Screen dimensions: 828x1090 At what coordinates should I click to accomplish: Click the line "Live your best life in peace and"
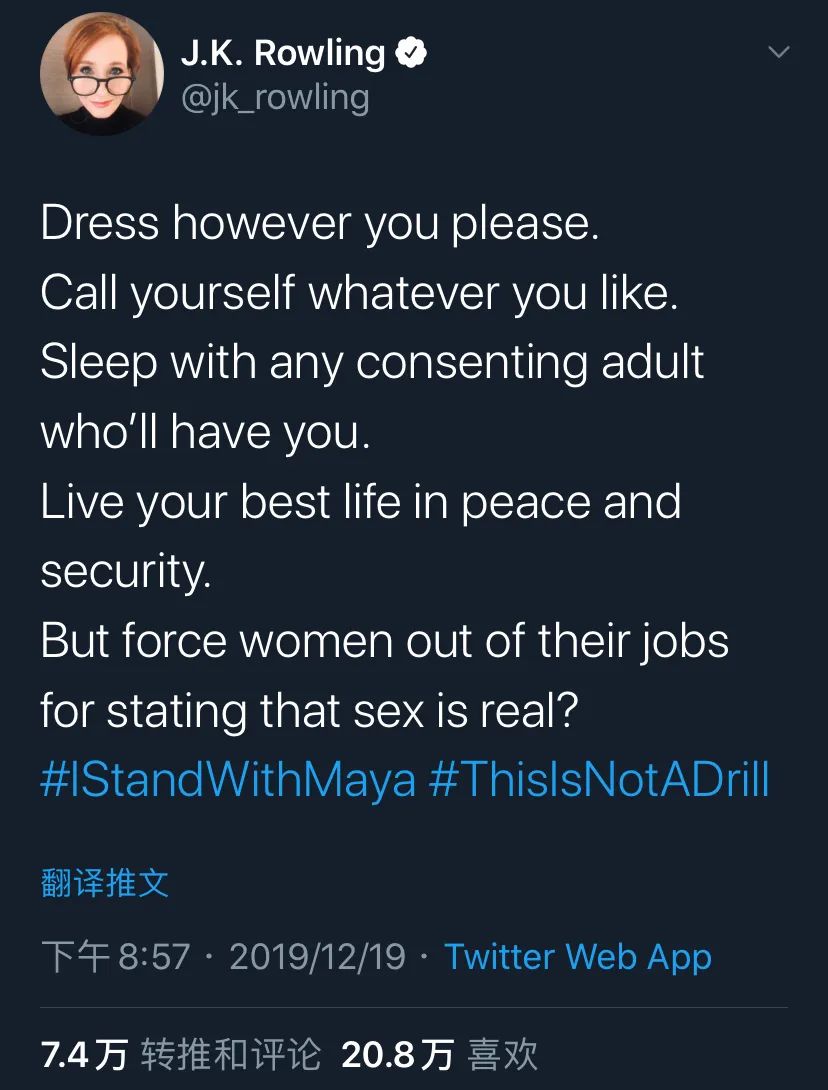point(360,502)
